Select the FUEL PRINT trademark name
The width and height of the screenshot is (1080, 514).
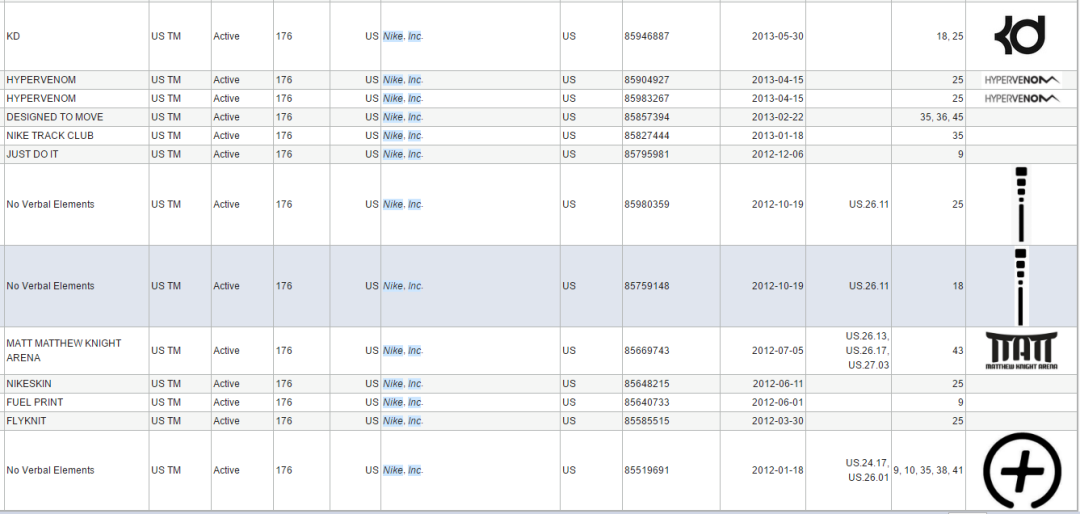(x=35, y=402)
